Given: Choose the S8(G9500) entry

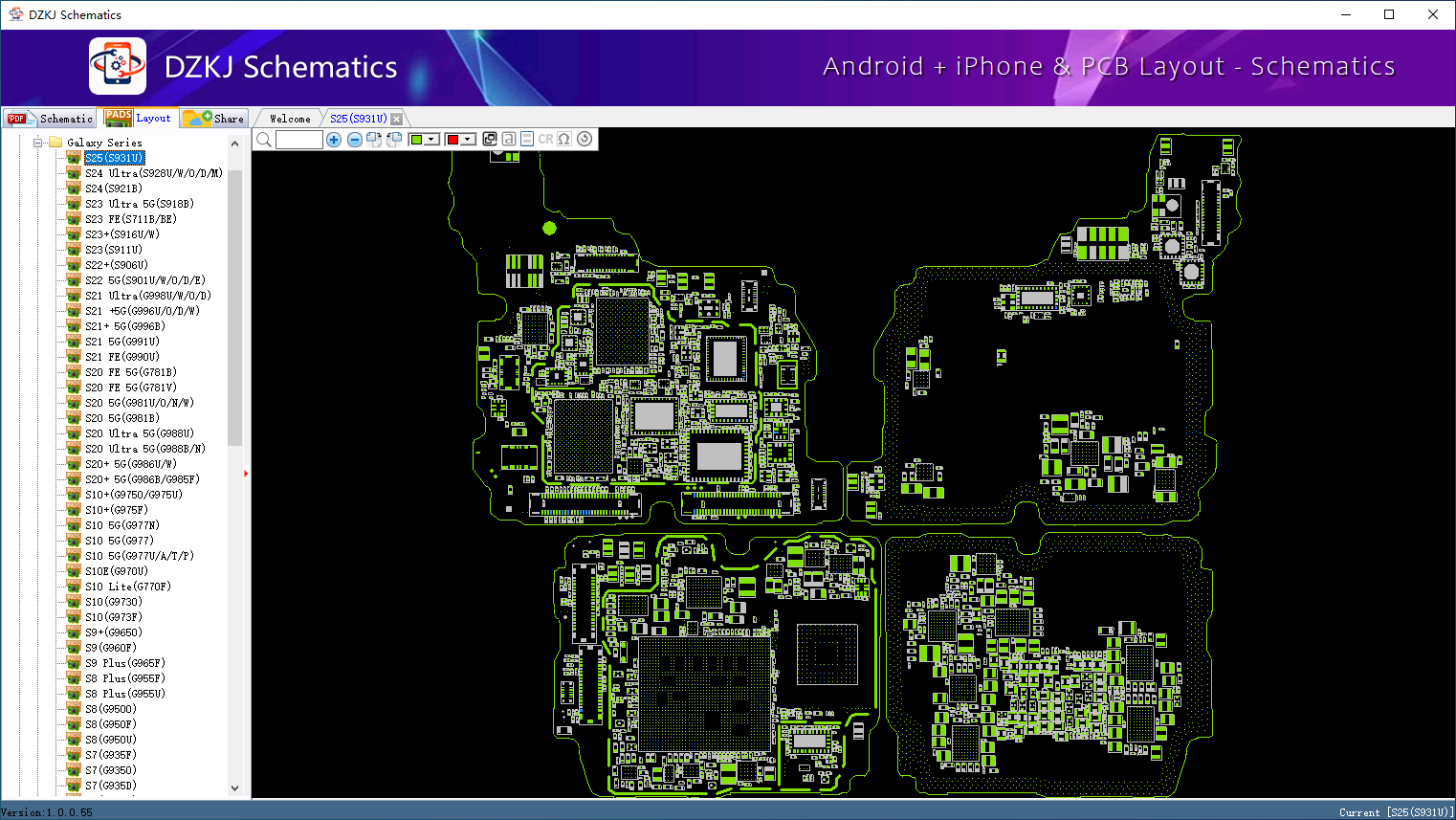Looking at the screenshot, I should pos(111,709).
